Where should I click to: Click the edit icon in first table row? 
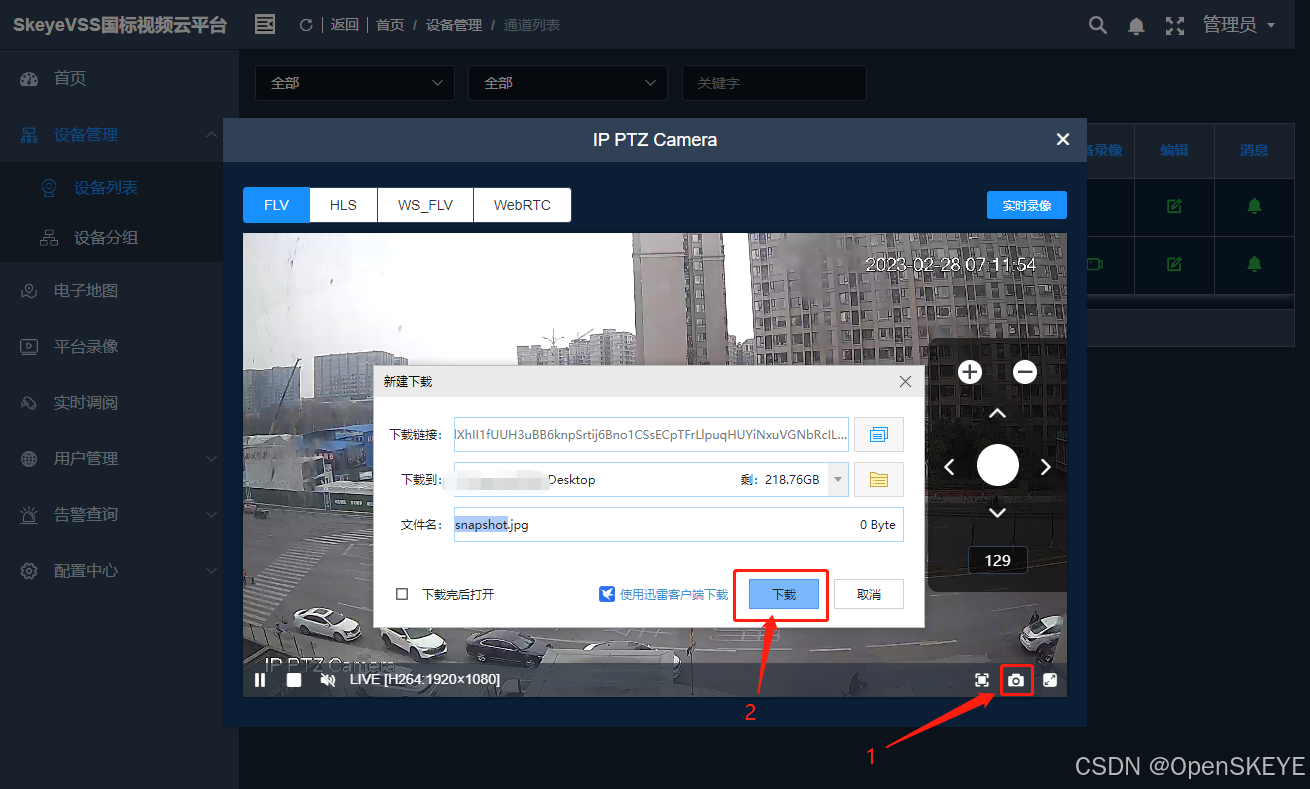[x=1174, y=206]
